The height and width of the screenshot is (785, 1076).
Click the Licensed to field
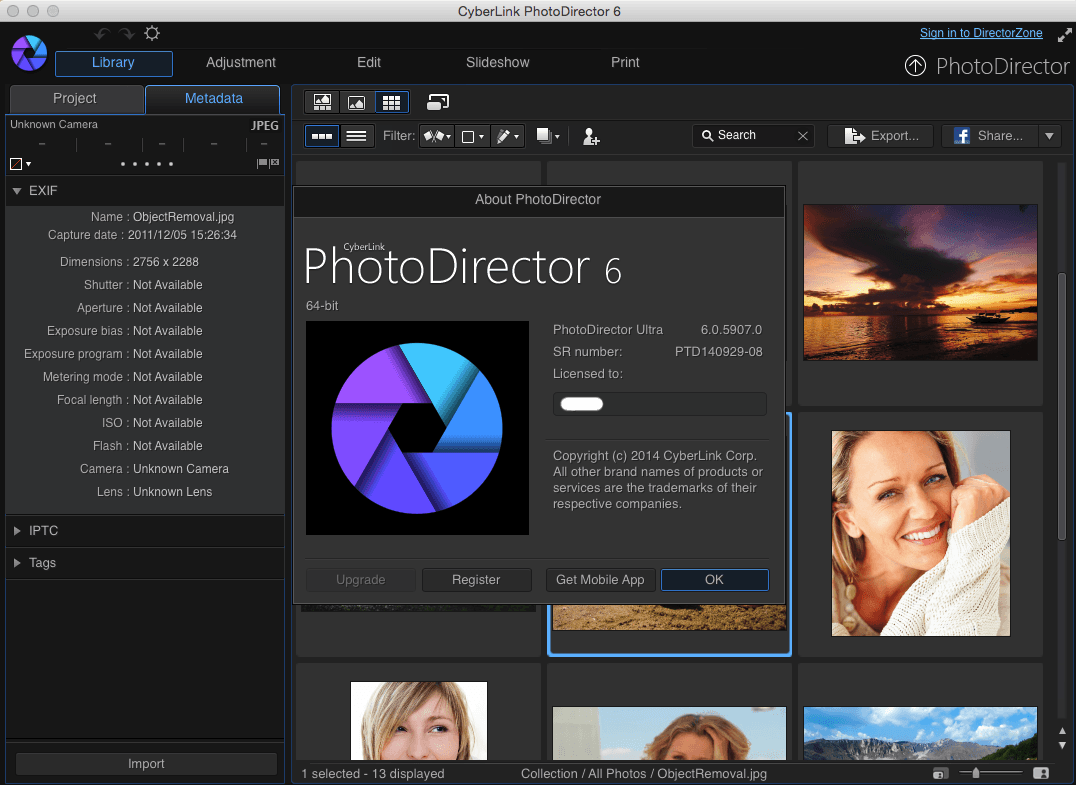click(659, 404)
